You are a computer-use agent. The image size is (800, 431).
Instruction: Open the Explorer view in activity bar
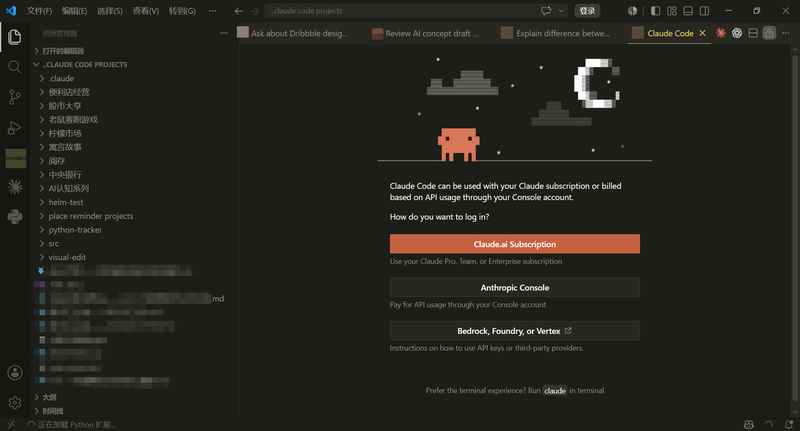click(x=15, y=37)
